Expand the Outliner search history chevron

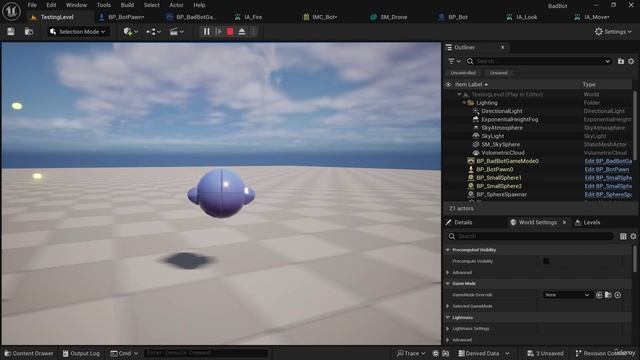607,61
